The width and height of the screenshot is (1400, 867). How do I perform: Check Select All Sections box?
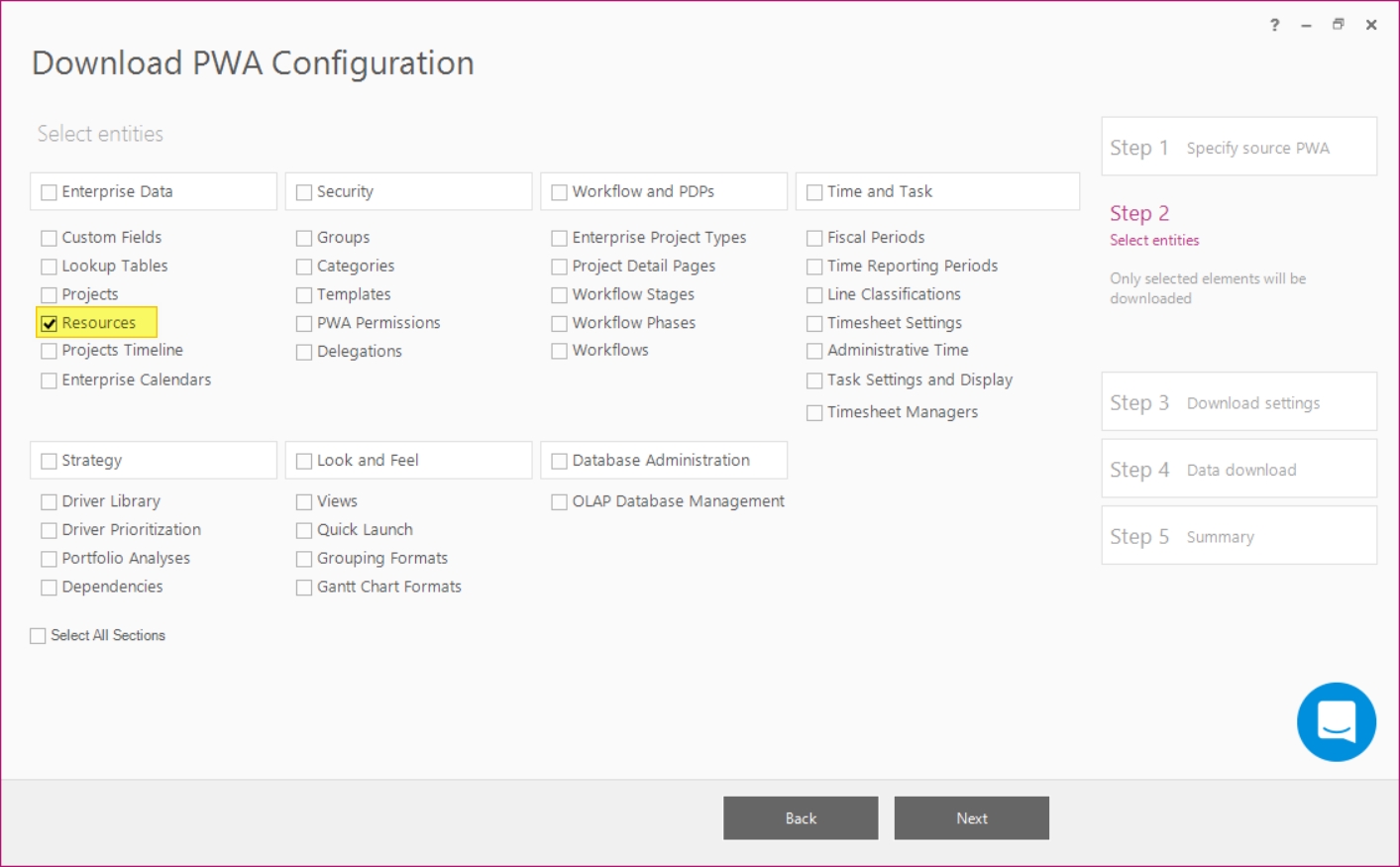click(38, 636)
